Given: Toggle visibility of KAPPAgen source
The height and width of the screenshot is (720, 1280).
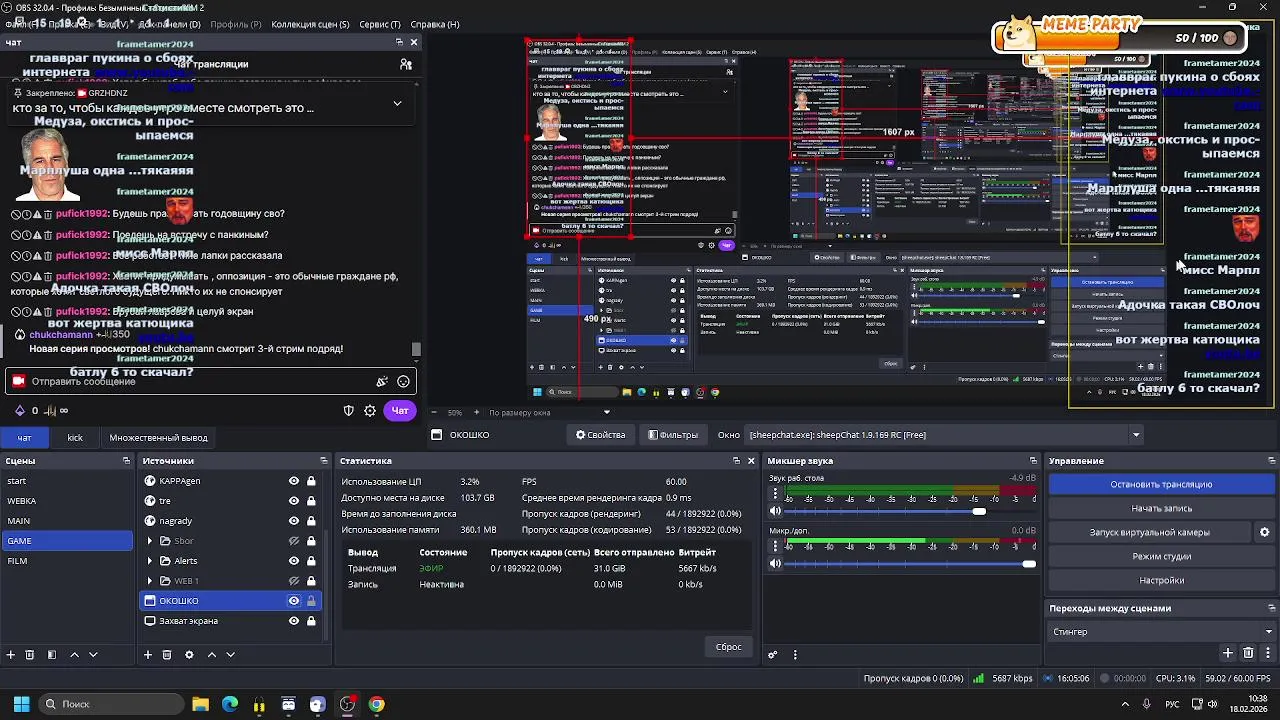Looking at the screenshot, I should pos(294,481).
